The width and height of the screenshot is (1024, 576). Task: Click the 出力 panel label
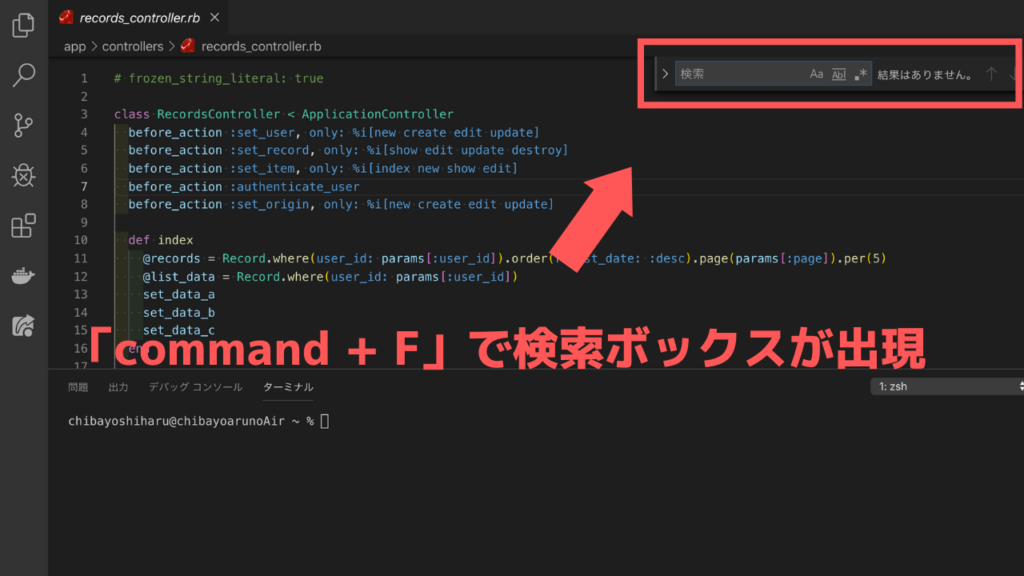click(x=118, y=386)
